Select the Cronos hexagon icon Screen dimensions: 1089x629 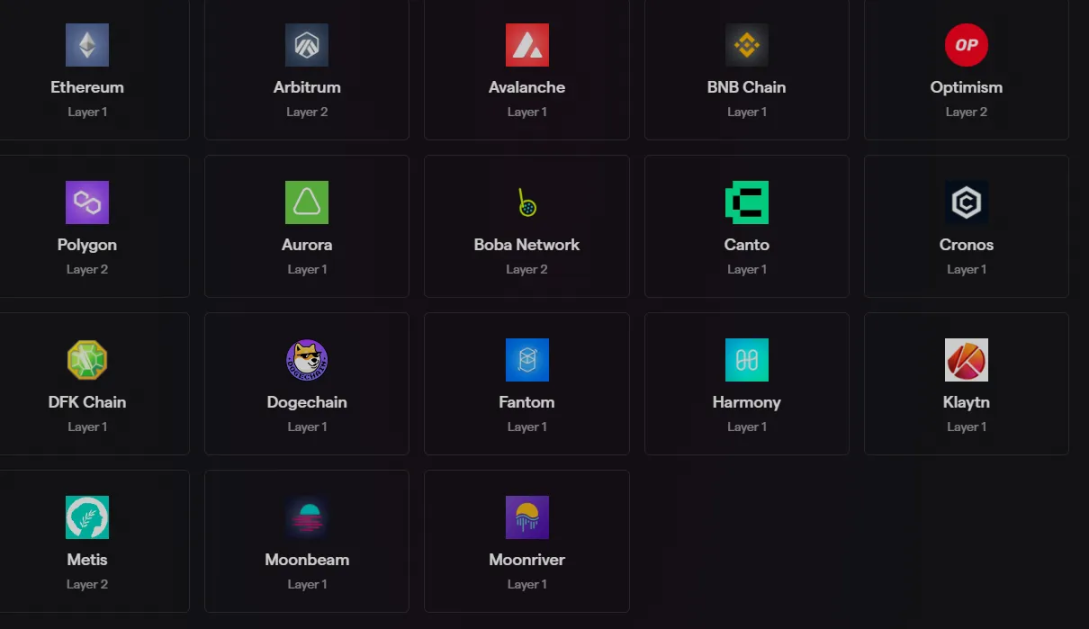pos(966,202)
